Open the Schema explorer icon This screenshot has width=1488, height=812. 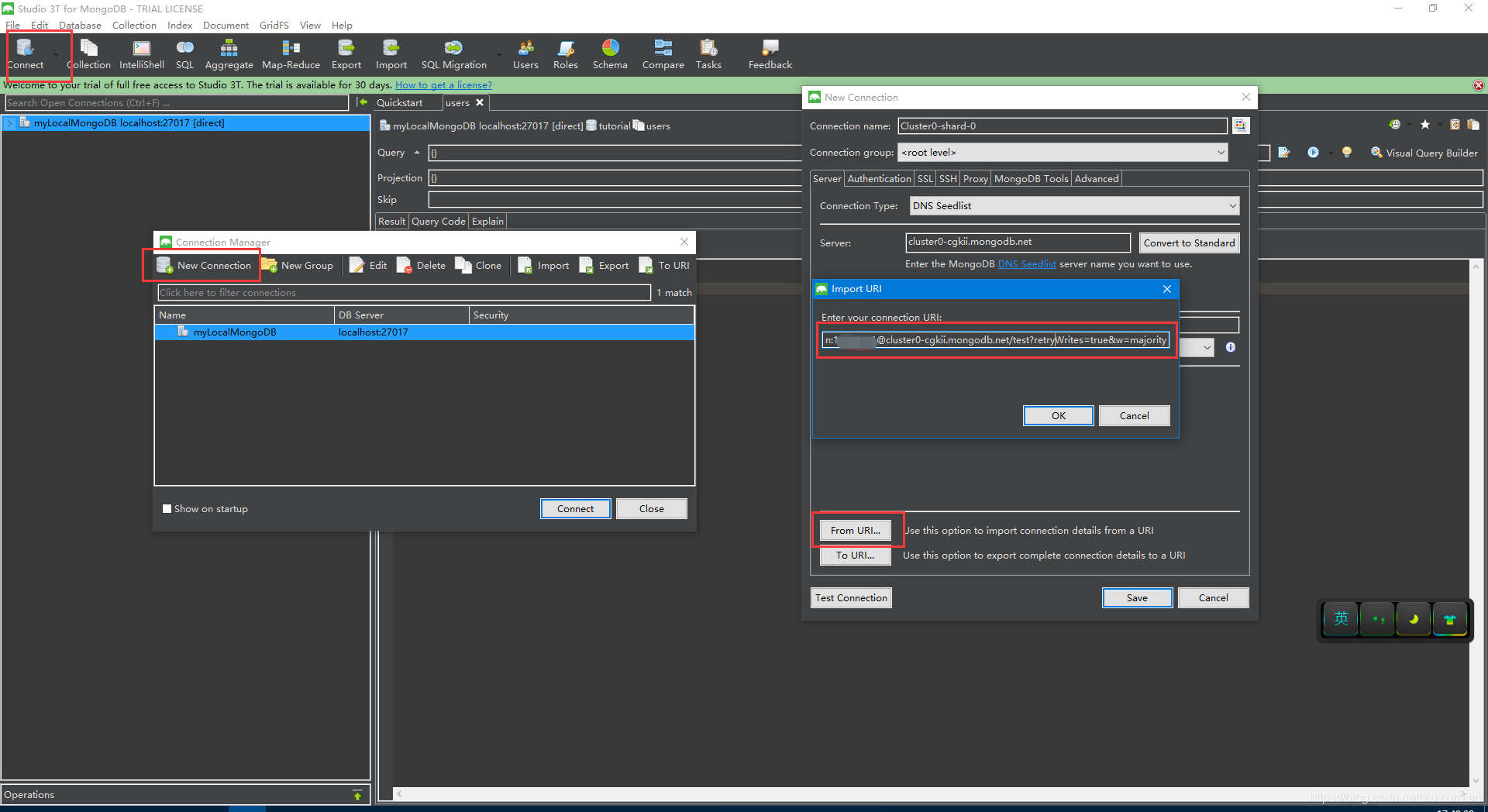click(x=610, y=54)
